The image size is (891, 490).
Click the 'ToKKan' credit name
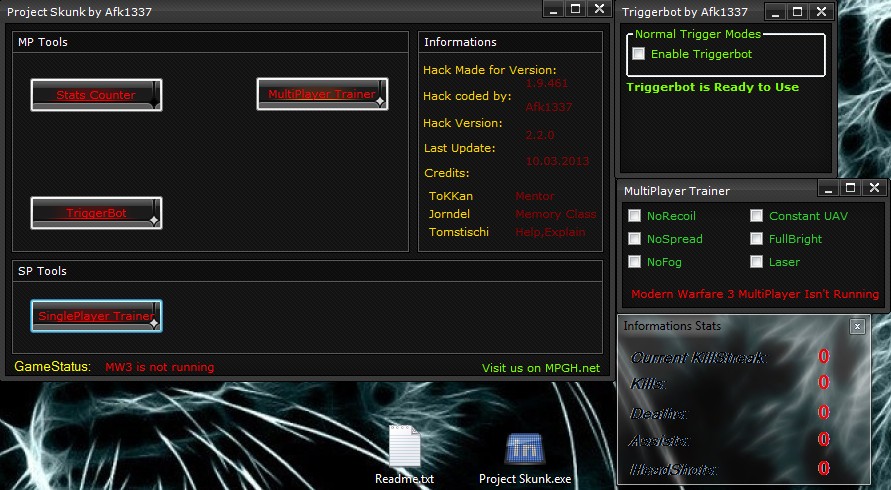(x=451, y=196)
